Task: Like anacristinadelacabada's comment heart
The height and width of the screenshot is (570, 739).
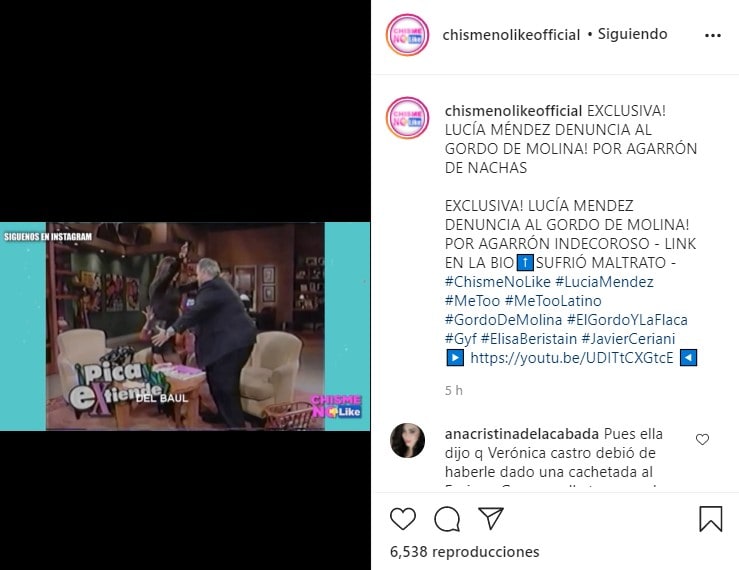Action: tap(702, 439)
